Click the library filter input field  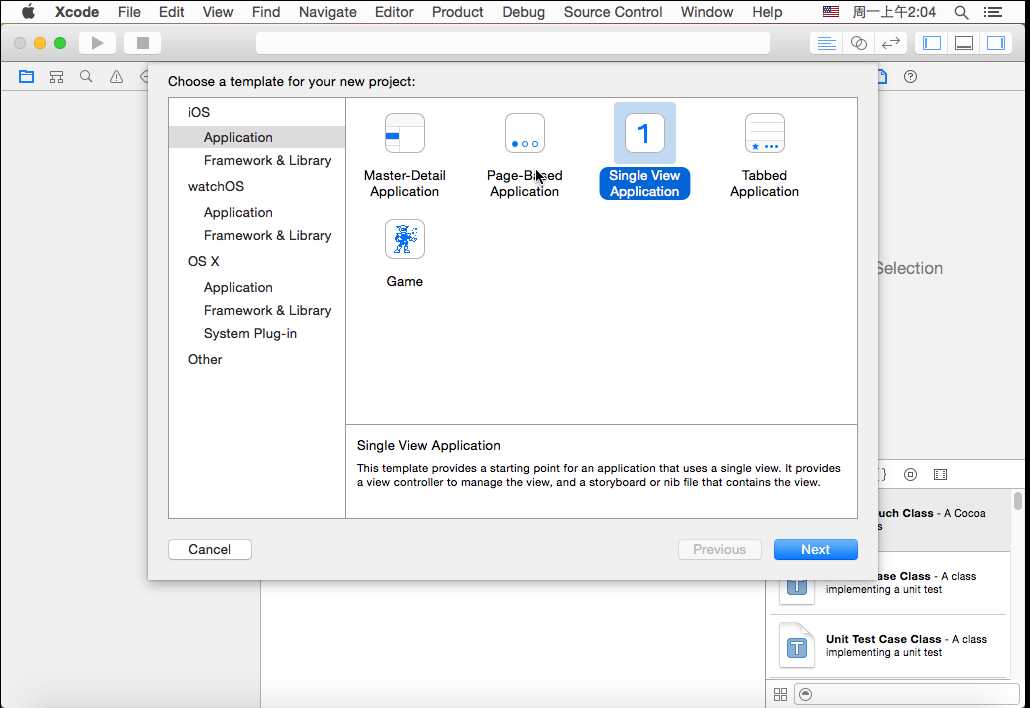click(x=907, y=694)
